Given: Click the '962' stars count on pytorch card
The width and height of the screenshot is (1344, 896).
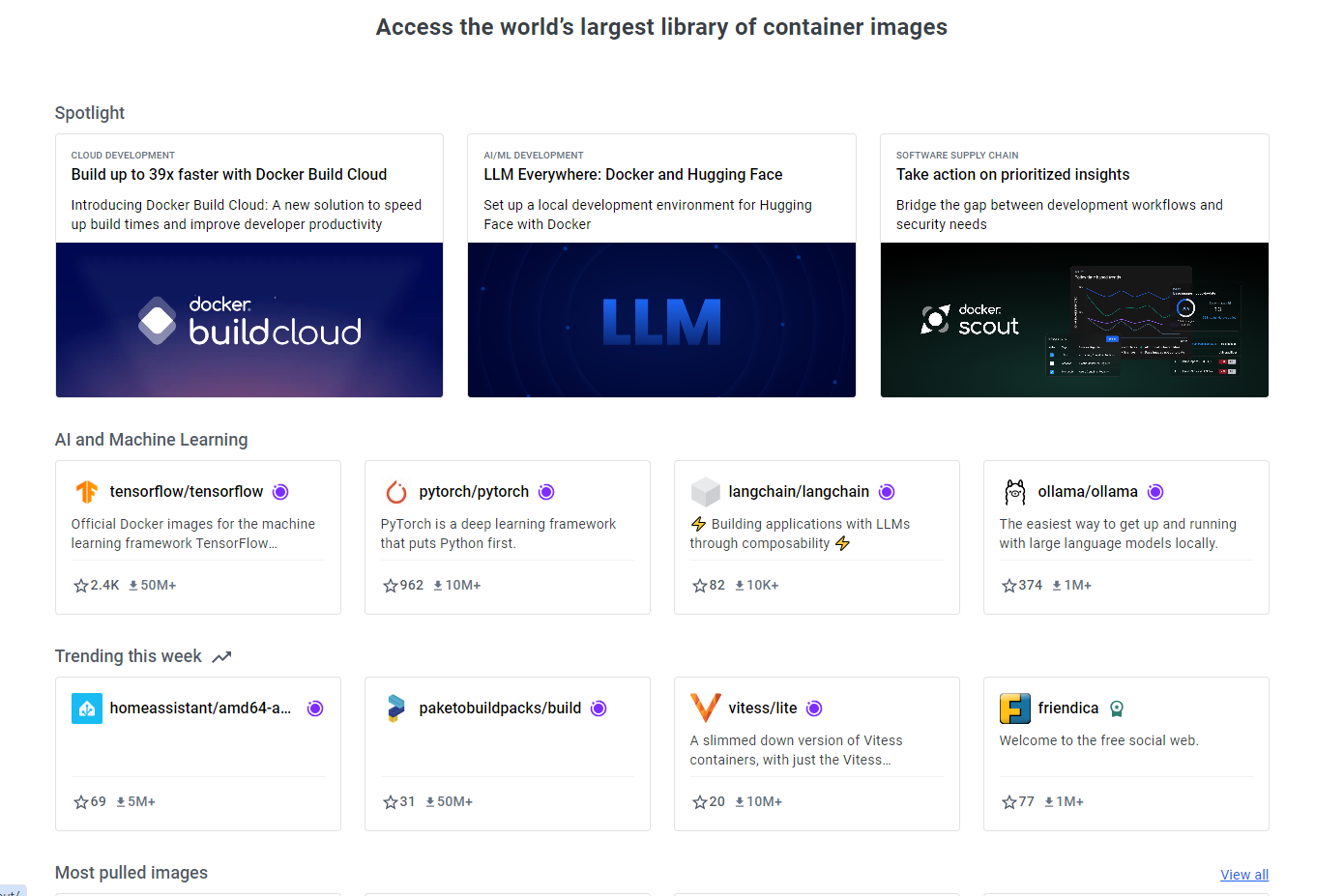Looking at the screenshot, I should [x=412, y=586].
